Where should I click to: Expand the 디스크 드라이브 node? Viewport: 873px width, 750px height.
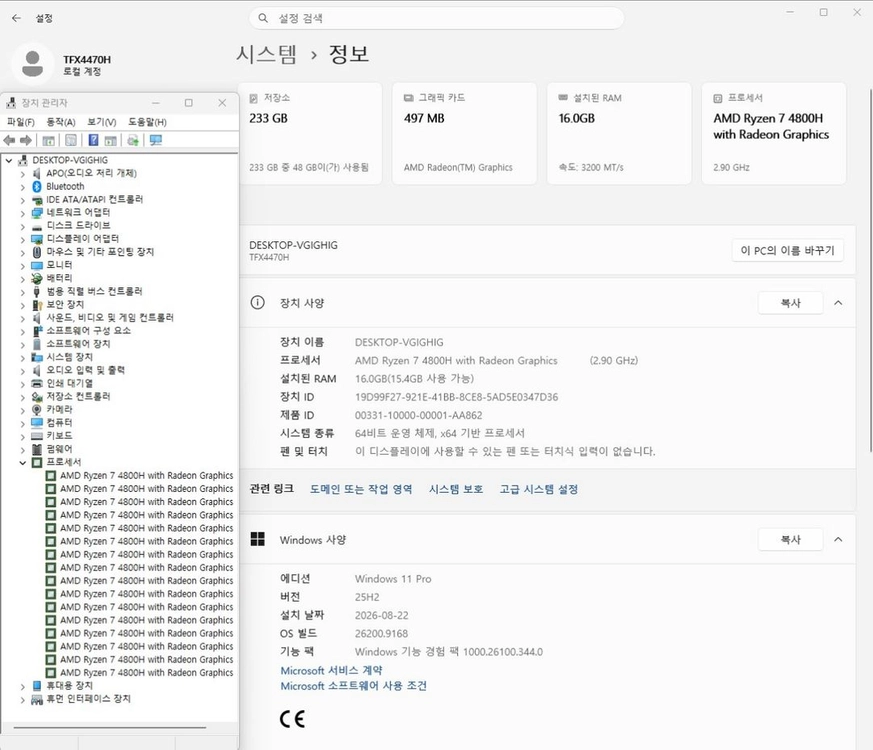coord(23,226)
